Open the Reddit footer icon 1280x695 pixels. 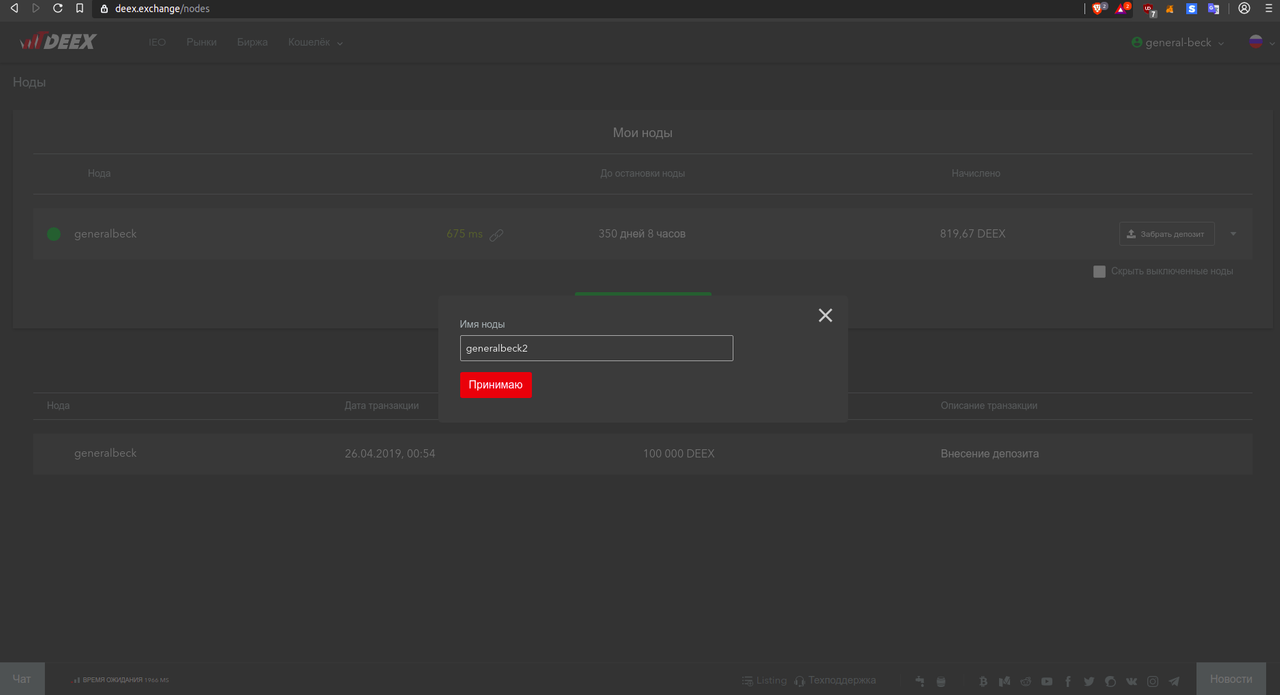click(1026, 681)
